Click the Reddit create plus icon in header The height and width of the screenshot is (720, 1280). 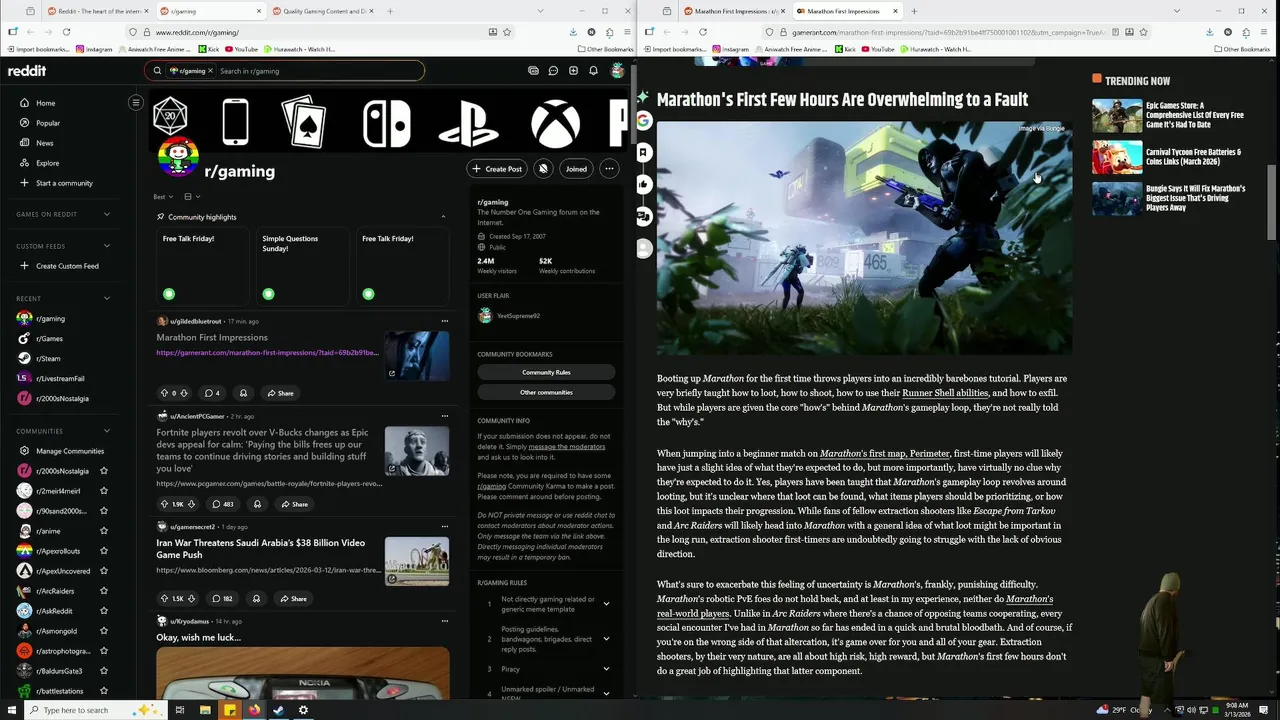(x=573, y=71)
